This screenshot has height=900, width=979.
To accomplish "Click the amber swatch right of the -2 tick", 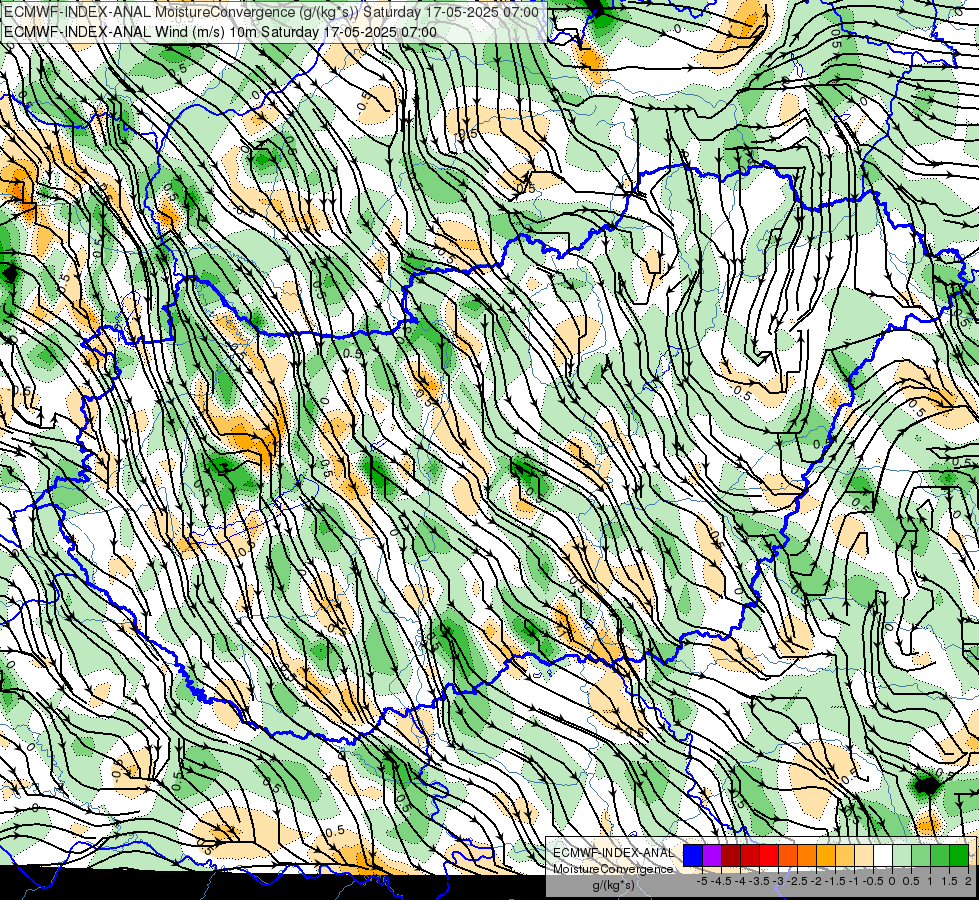I will click(826, 855).
